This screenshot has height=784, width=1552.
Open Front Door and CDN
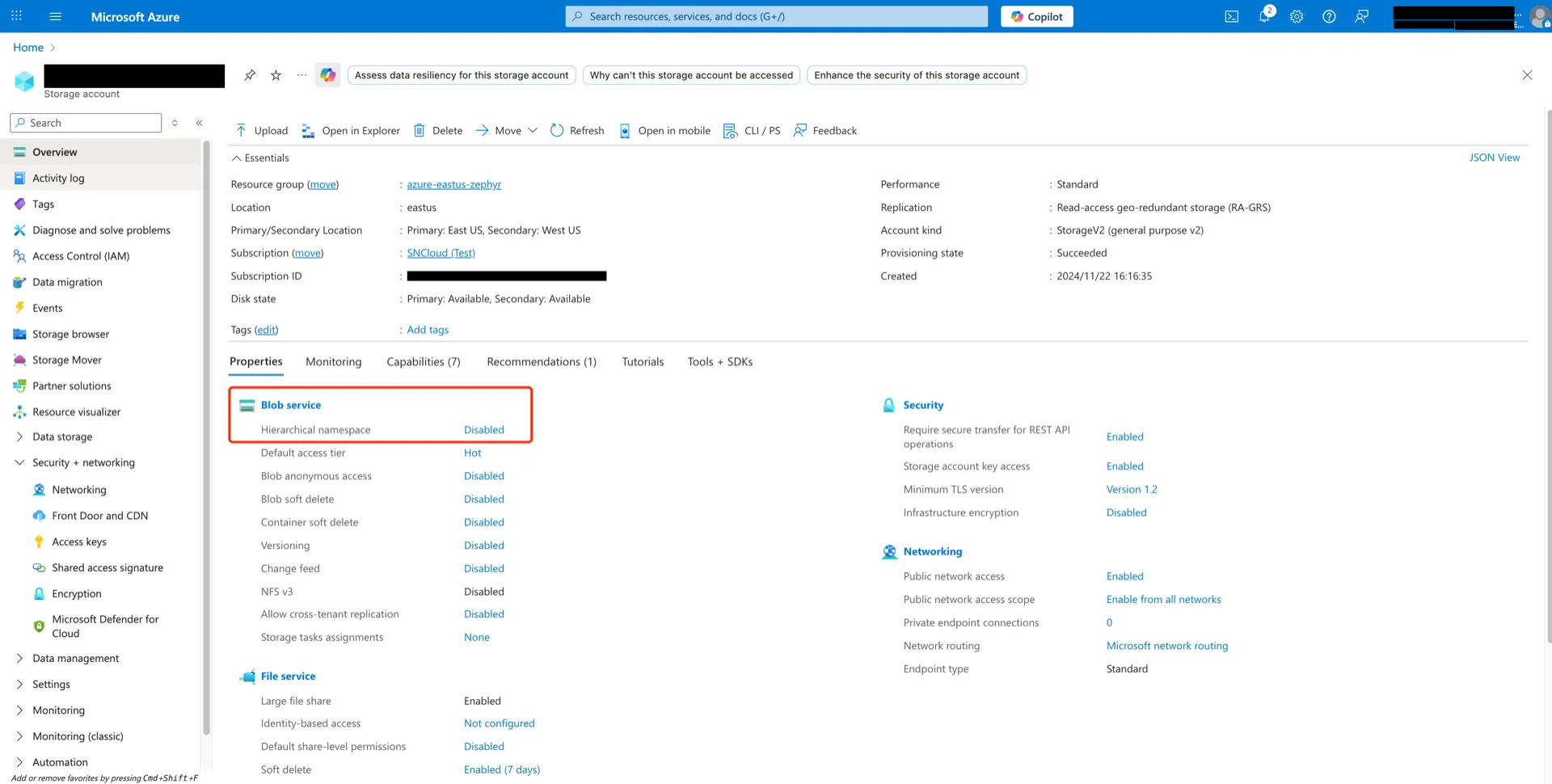point(100,516)
